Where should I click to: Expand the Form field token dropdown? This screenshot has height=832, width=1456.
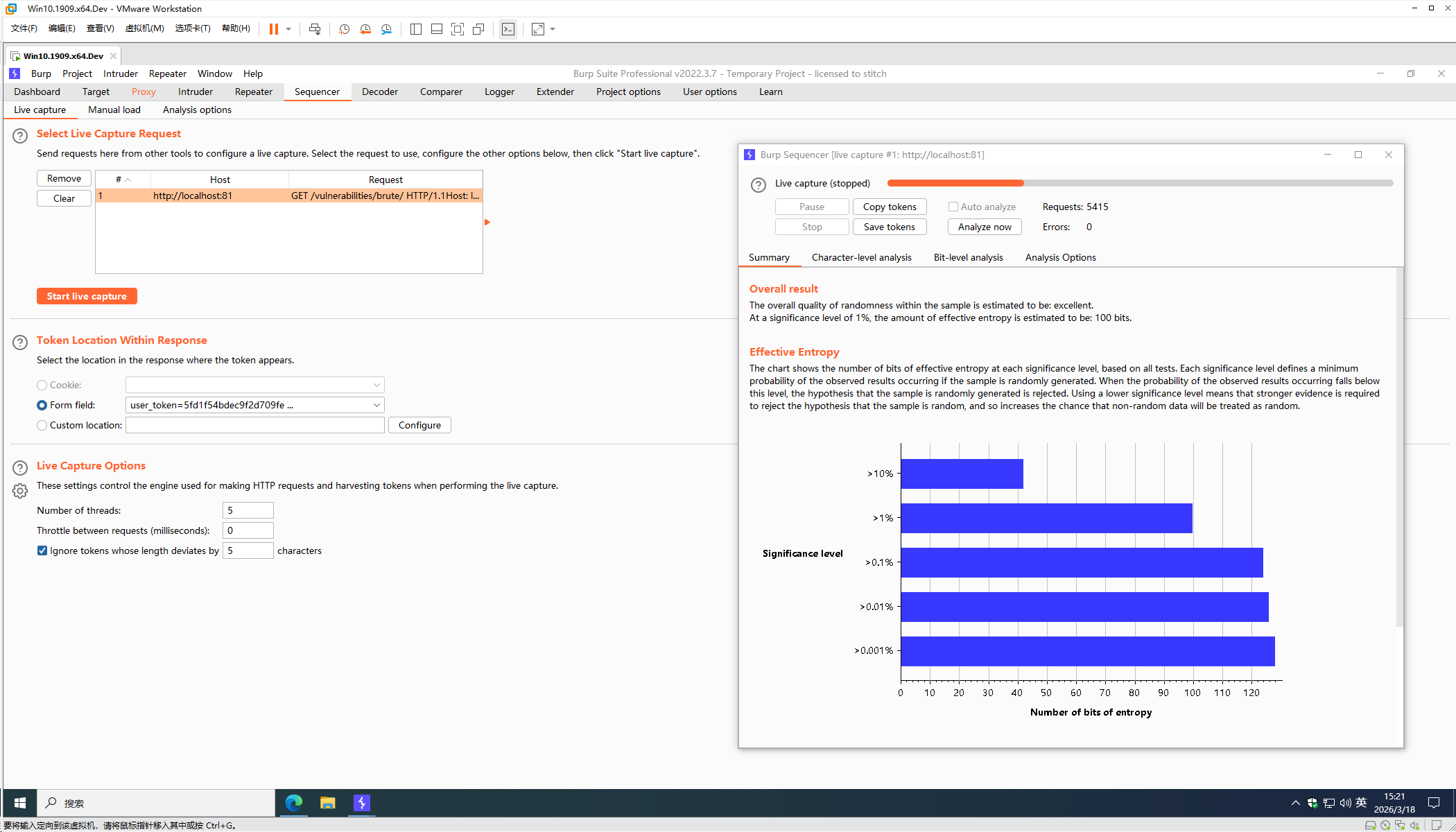(376, 405)
